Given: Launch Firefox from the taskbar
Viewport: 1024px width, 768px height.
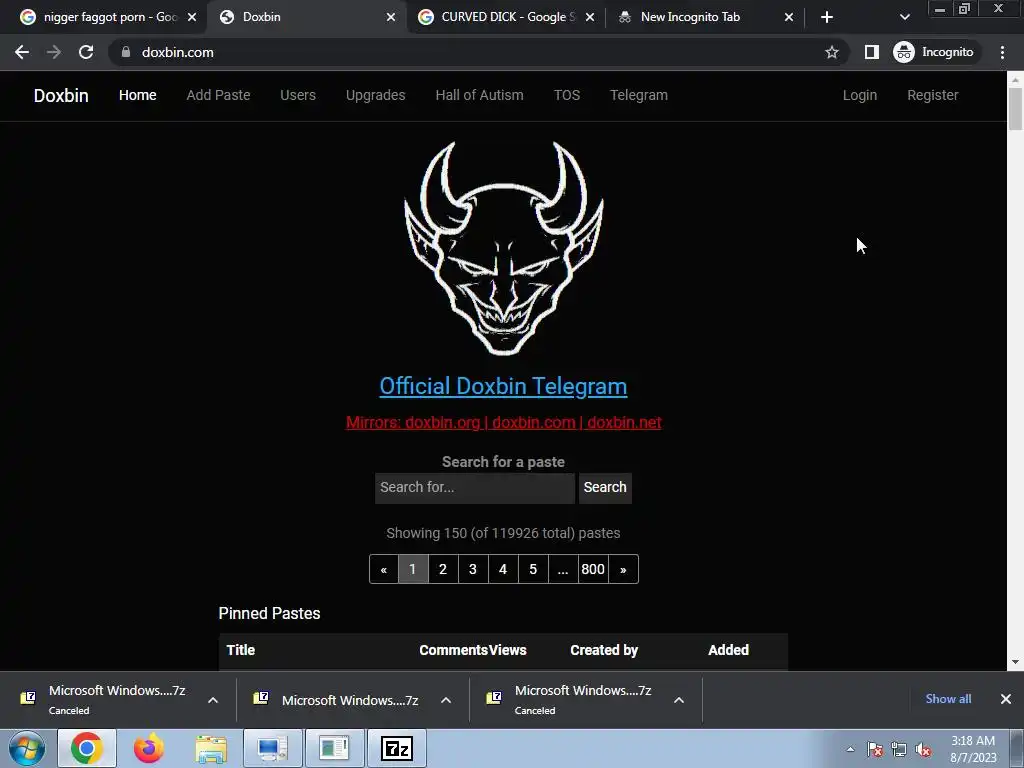Looking at the screenshot, I should (149, 748).
